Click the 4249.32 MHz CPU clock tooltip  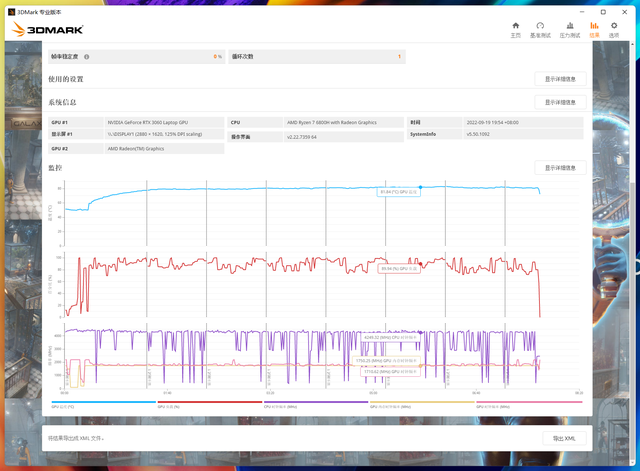coord(390,338)
